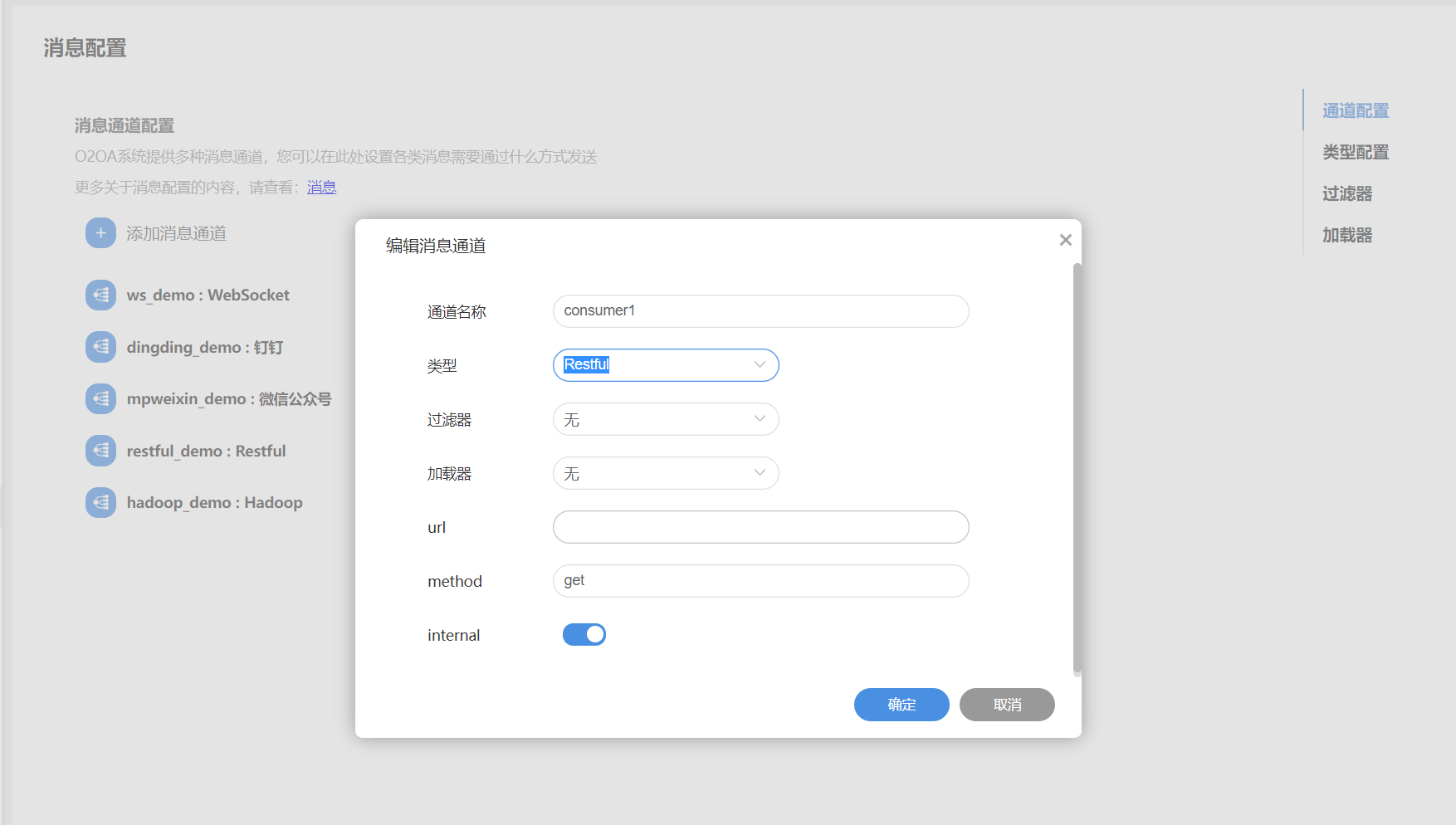1456x825 pixels.
Task: Click the add message channel plus icon
Action: [100, 233]
